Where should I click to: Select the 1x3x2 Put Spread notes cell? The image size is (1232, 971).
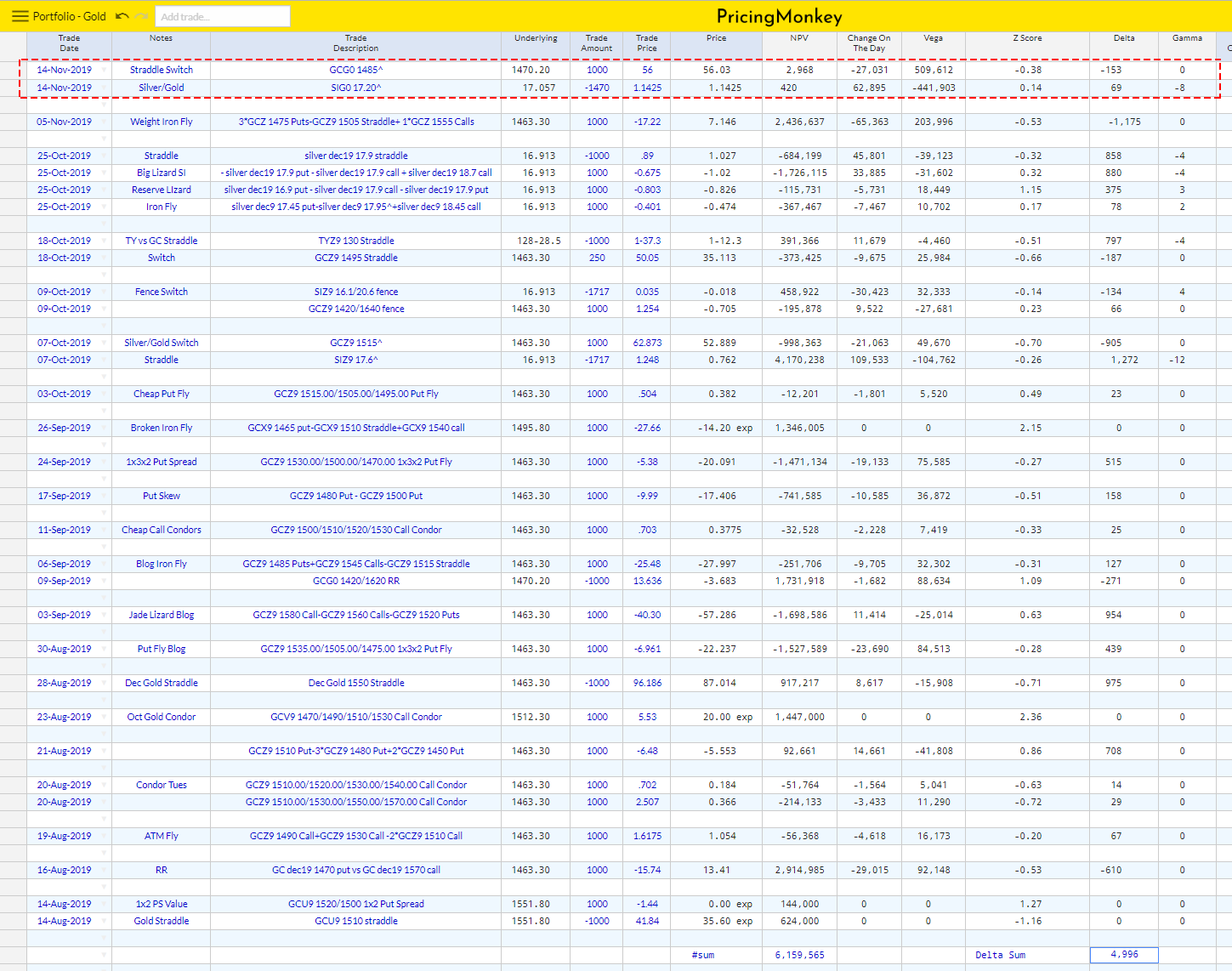(x=161, y=462)
